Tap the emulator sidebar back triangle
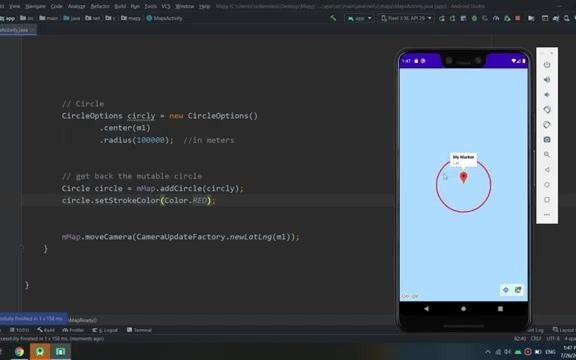The image size is (576, 360). [547, 170]
